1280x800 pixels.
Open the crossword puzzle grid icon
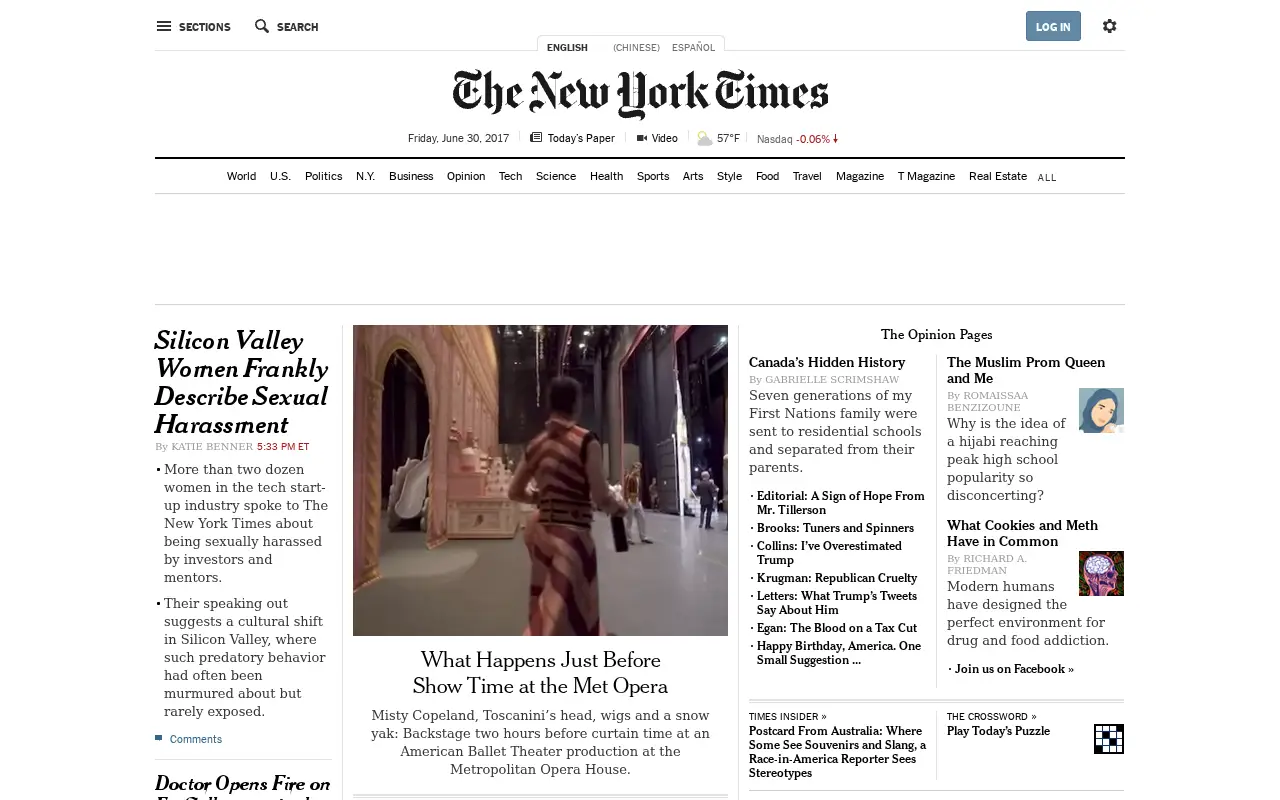(x=1109, y=739)
